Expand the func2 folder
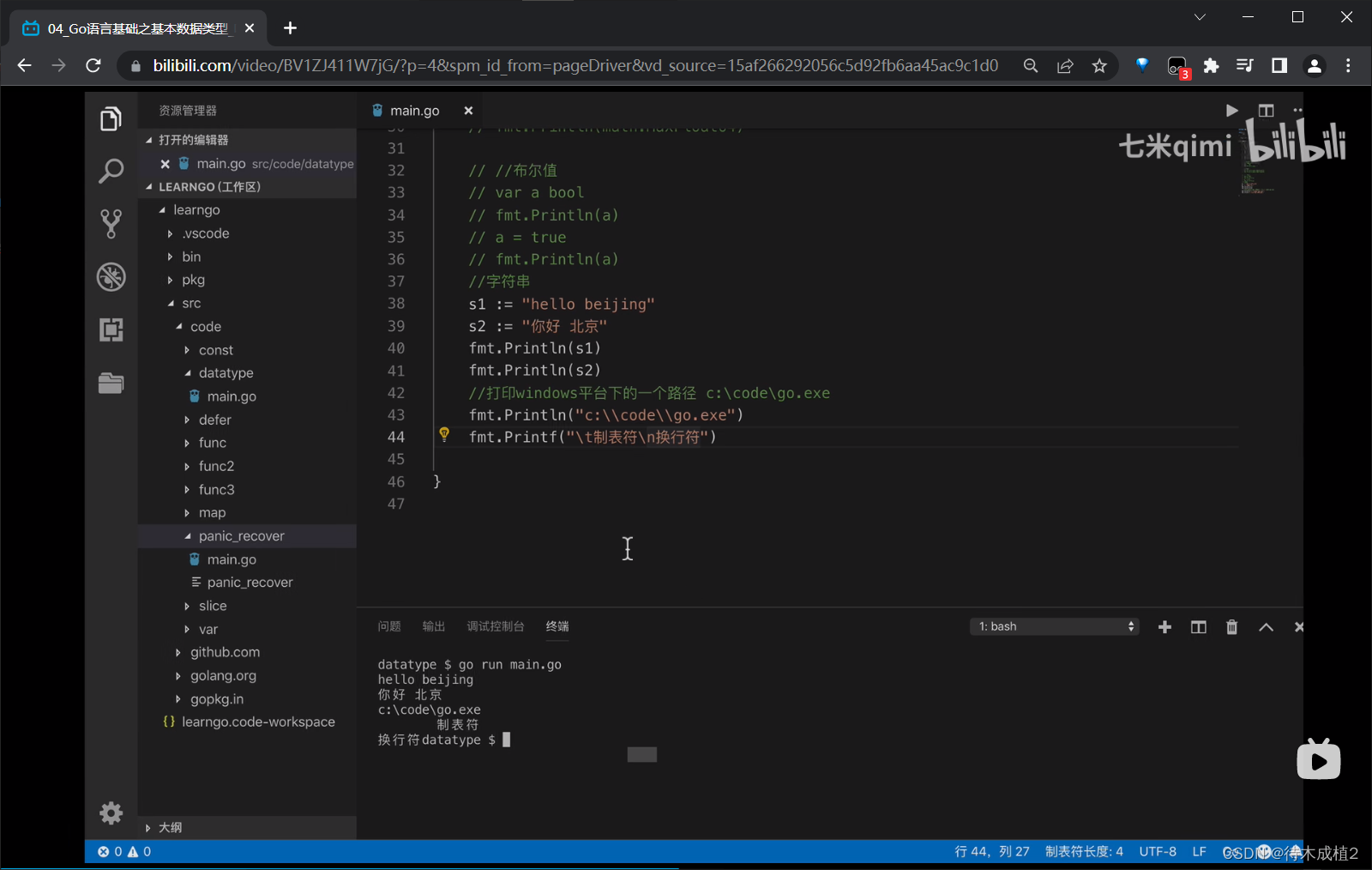 pos(247,466)
